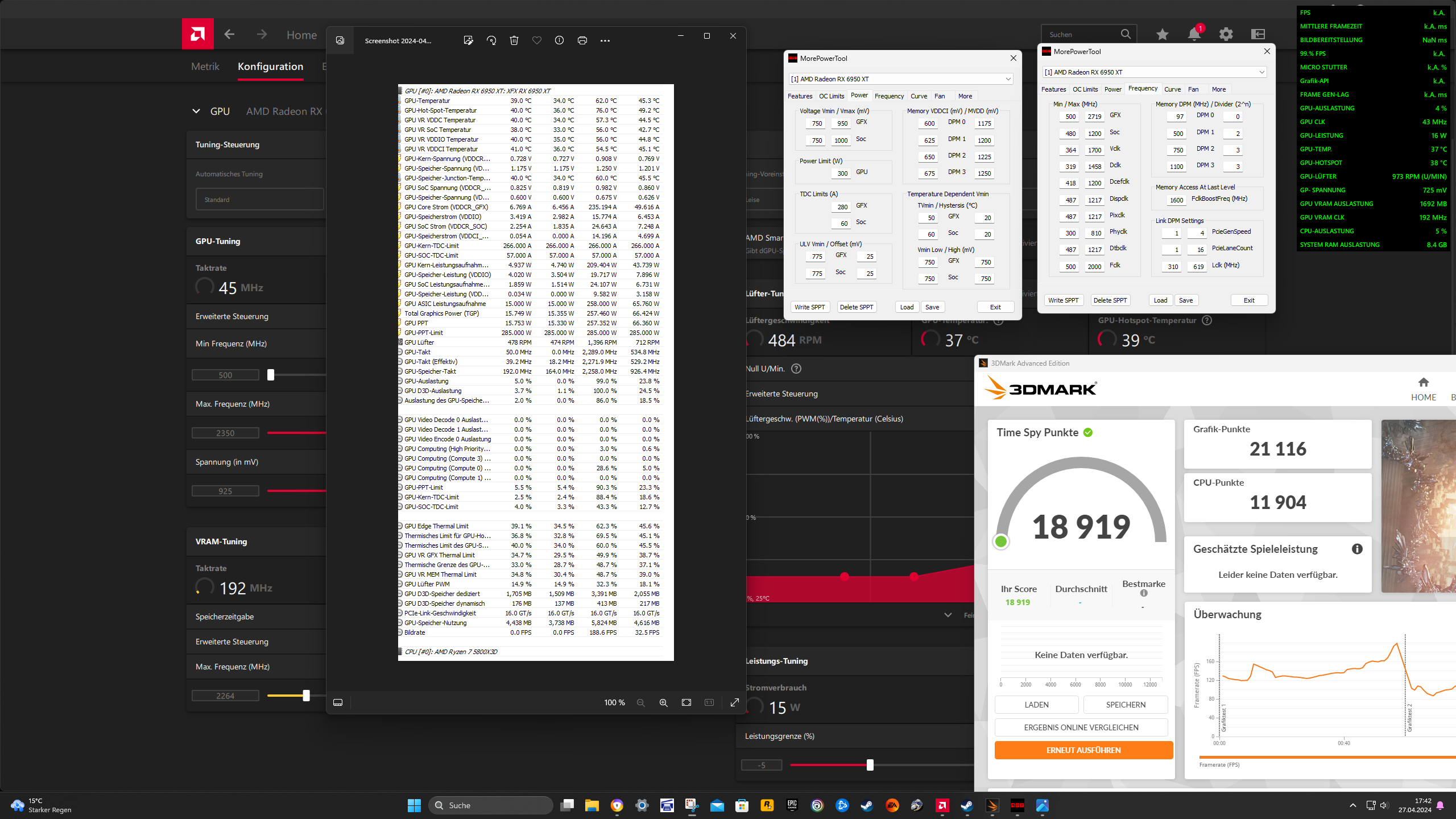Click the Leistungsgrenze slider handle
The width and height of the screenshot is (1456, 819).
[870, 765]
